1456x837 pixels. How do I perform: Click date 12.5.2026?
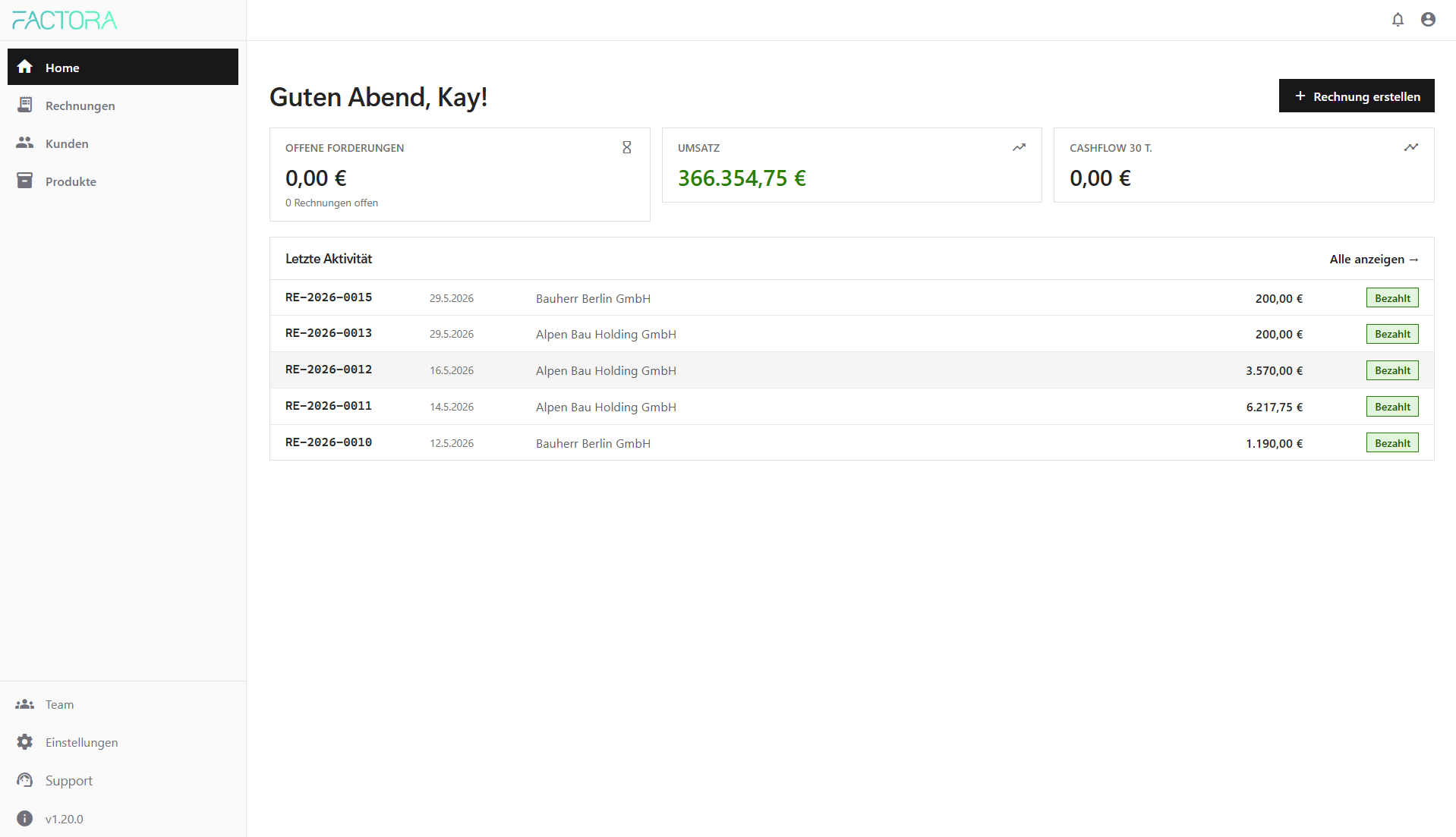(452, 443)
